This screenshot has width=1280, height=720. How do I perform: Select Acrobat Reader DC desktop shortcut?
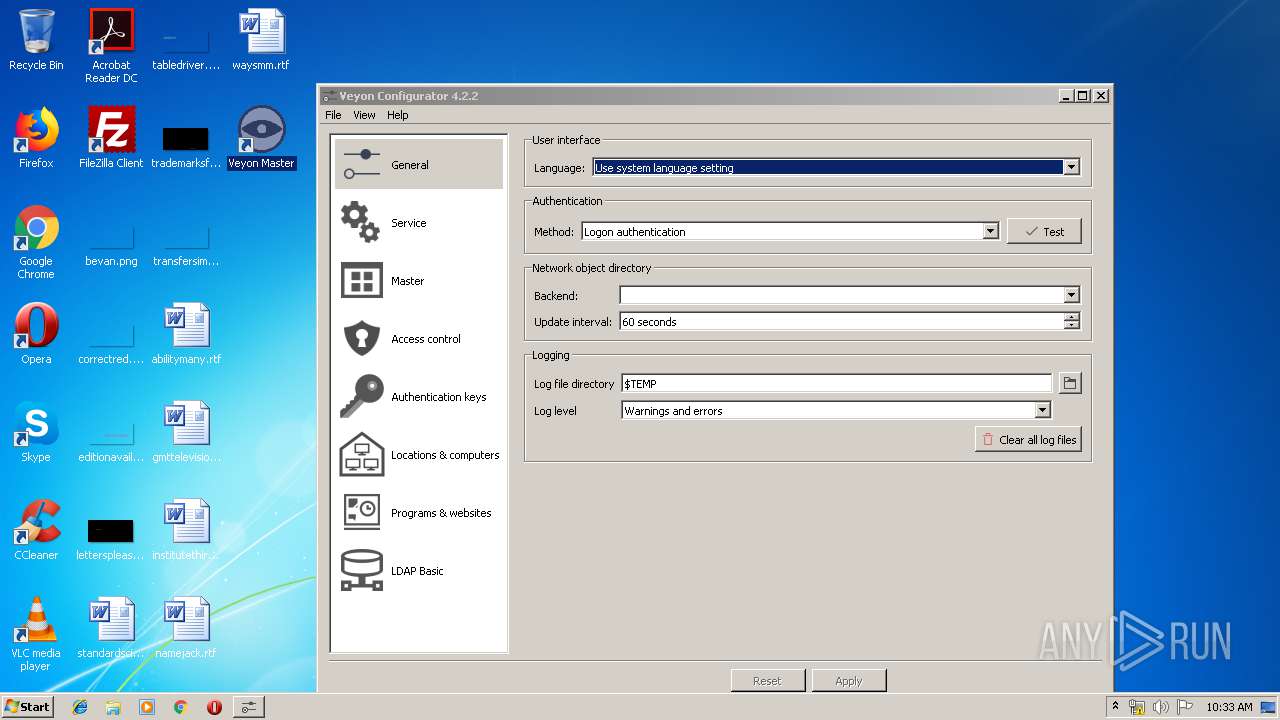click(111, 46)
